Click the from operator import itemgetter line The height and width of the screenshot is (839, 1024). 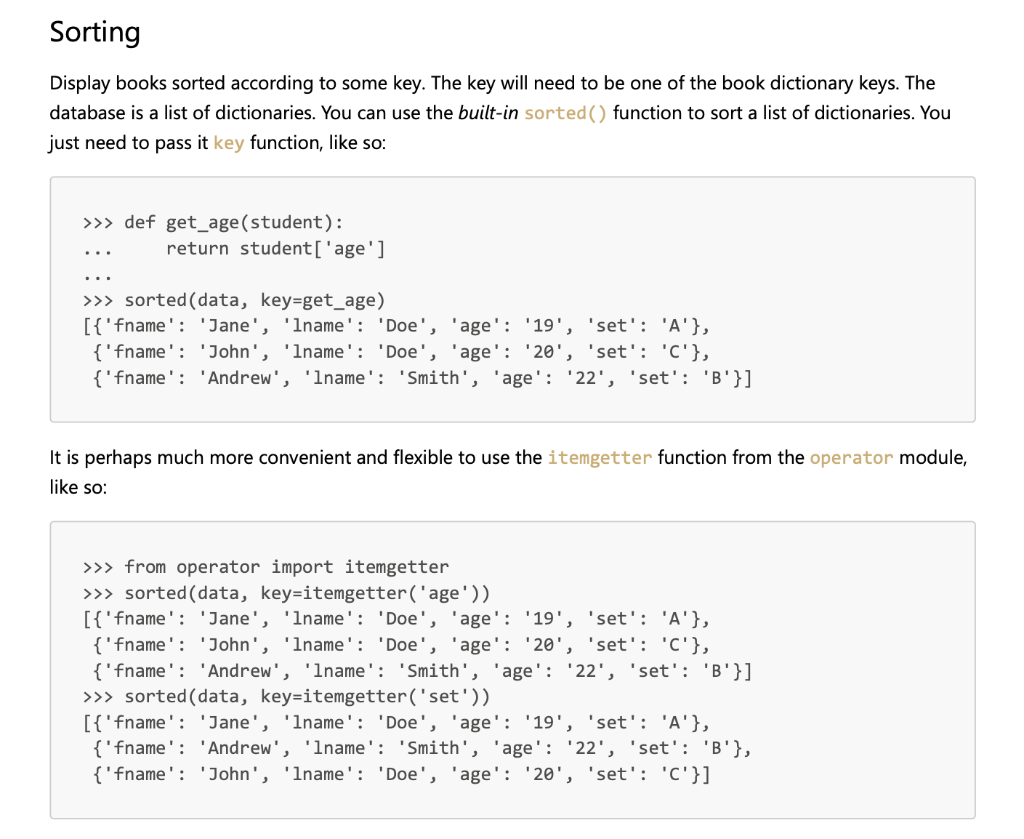click(266, 567)
